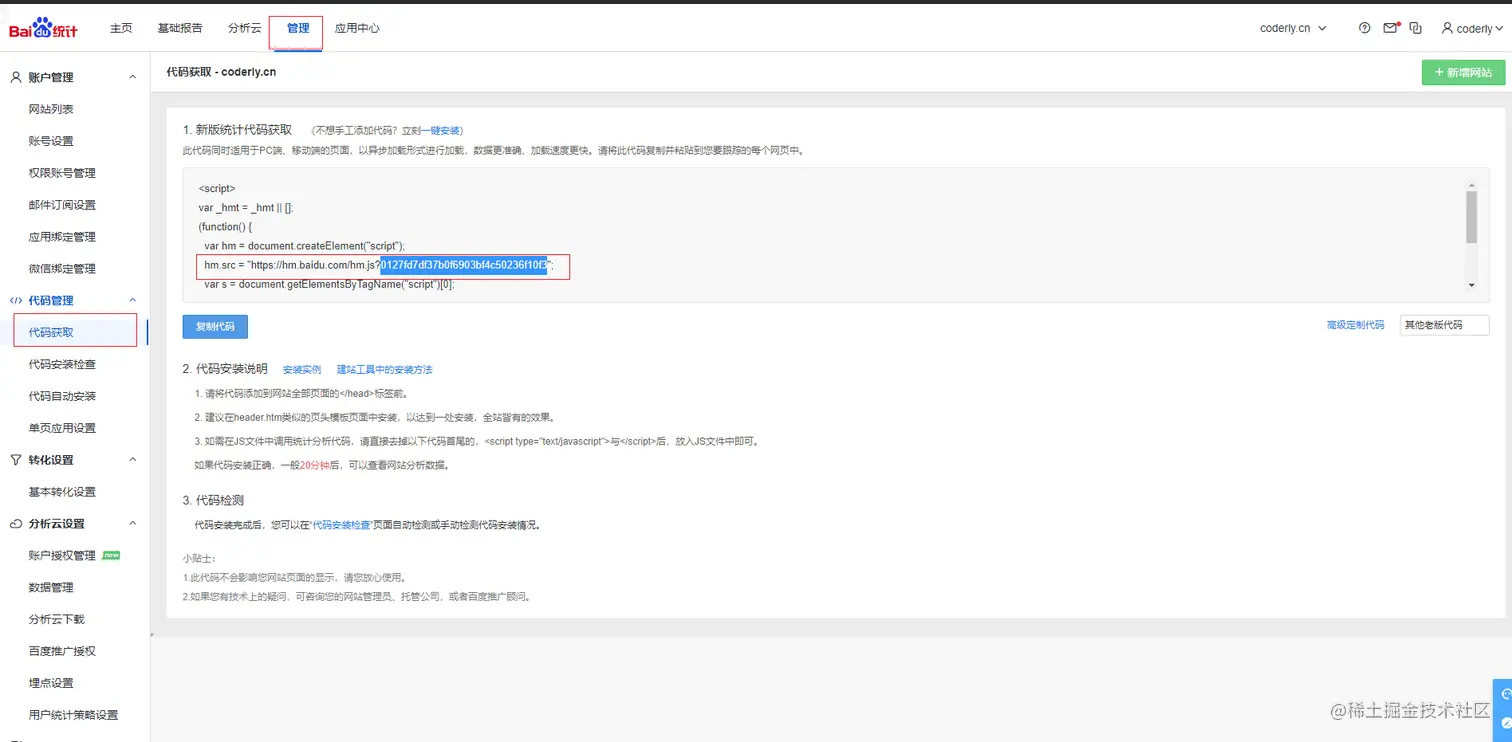Click the code management brackets icon
1512x742 pixels.
[15, 300]
